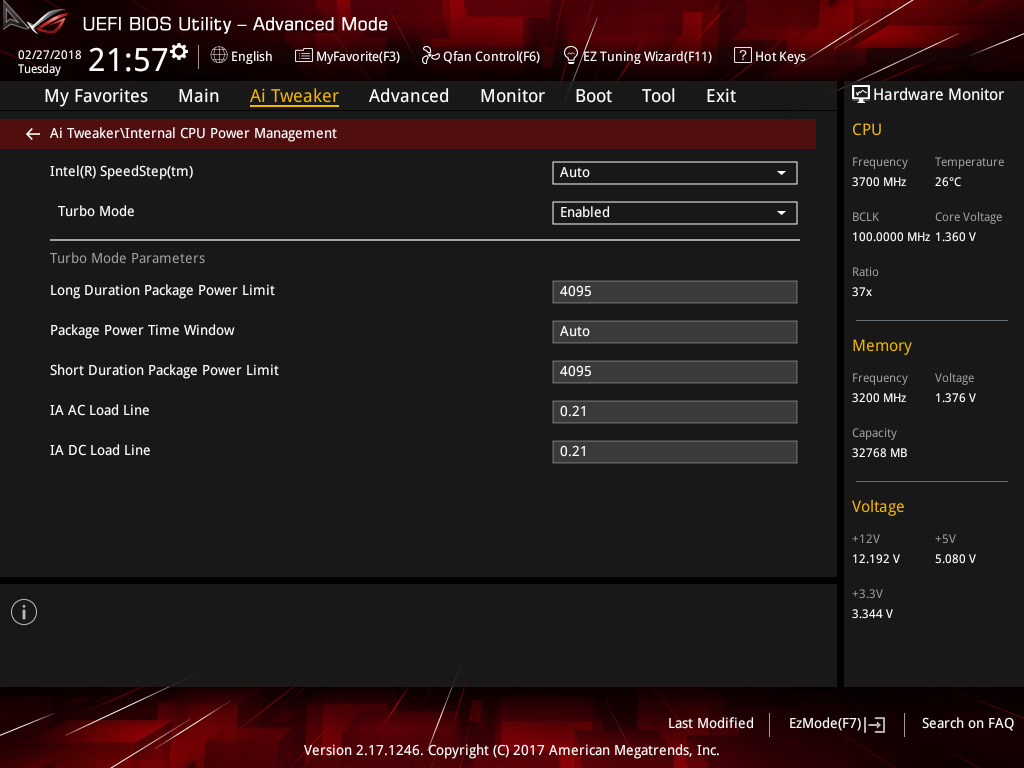Click Last Modified button
Viewport: 1024px width, 768px height.
click(x=711, y=723)
